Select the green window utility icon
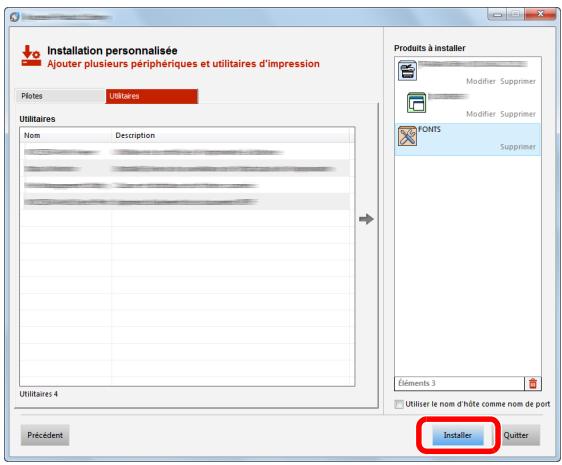Image resolution: width=562 pixels, height=465 pixels. (x=416, y=103)
